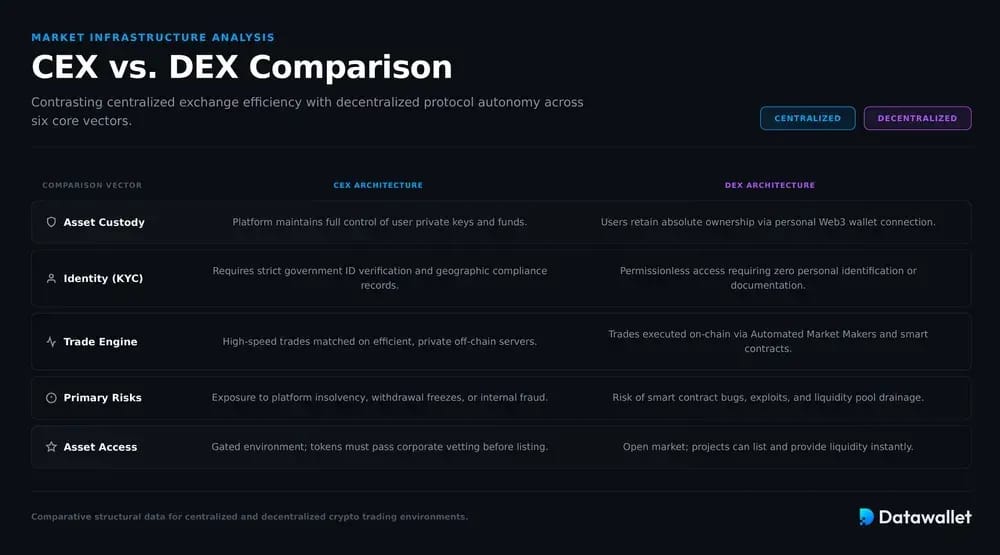Click the MARKET INFRASTRUCTURE ANALYSIS heading
1000x555 pixels.
pos(153,38)
